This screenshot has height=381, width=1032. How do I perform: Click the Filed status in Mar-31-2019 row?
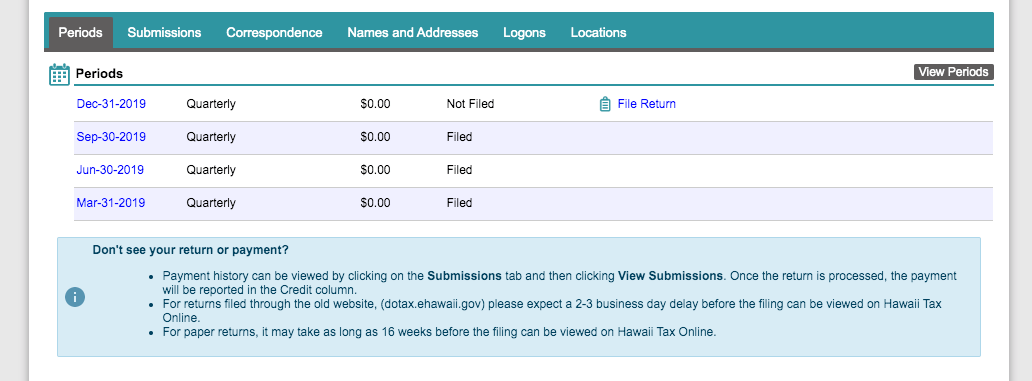coord(459,203)
